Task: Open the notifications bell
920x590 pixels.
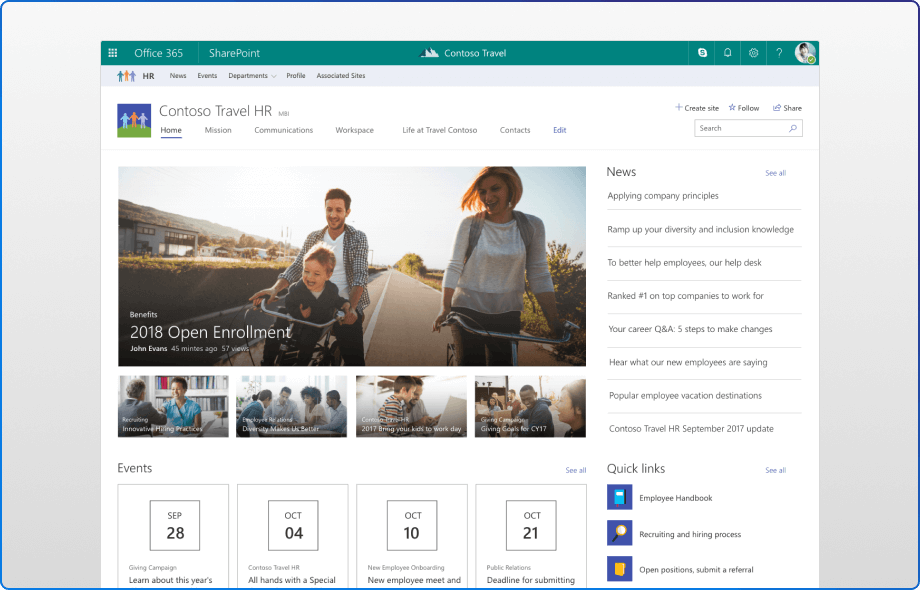Action: 728,53
